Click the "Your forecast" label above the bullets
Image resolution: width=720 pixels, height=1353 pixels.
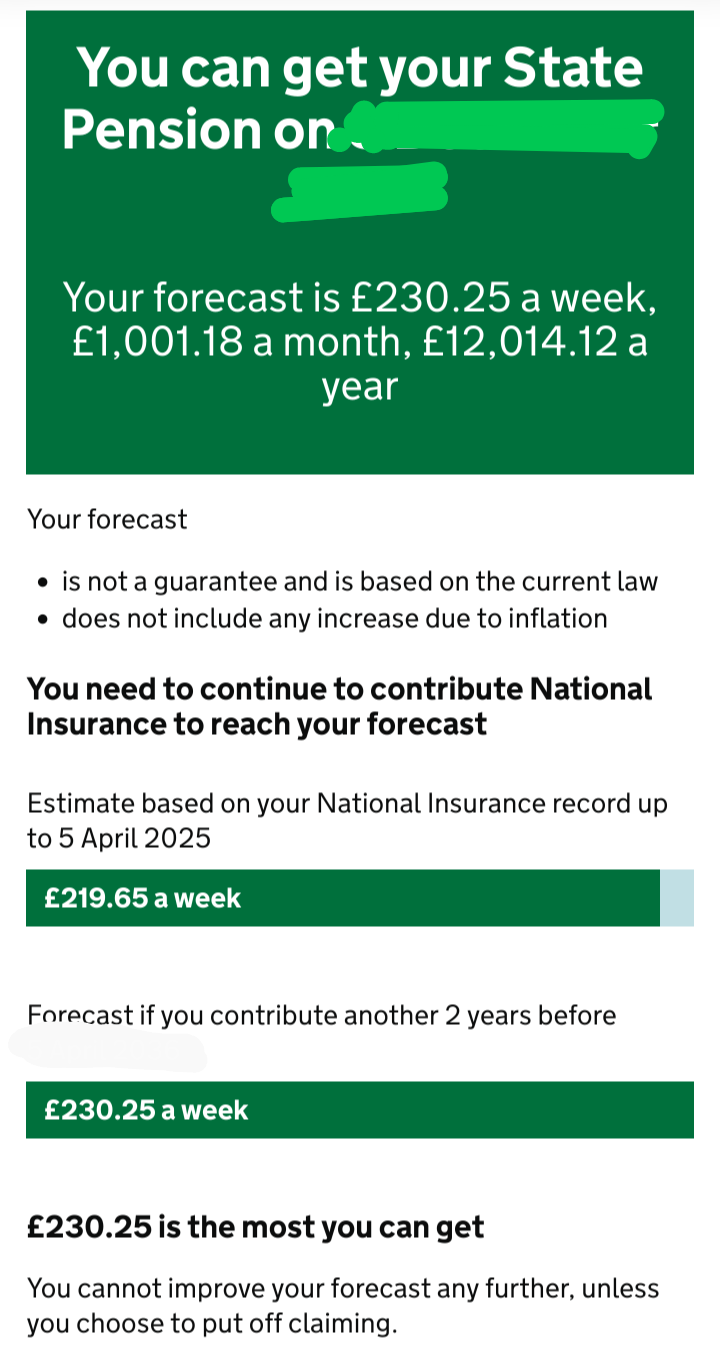point(107,519)
